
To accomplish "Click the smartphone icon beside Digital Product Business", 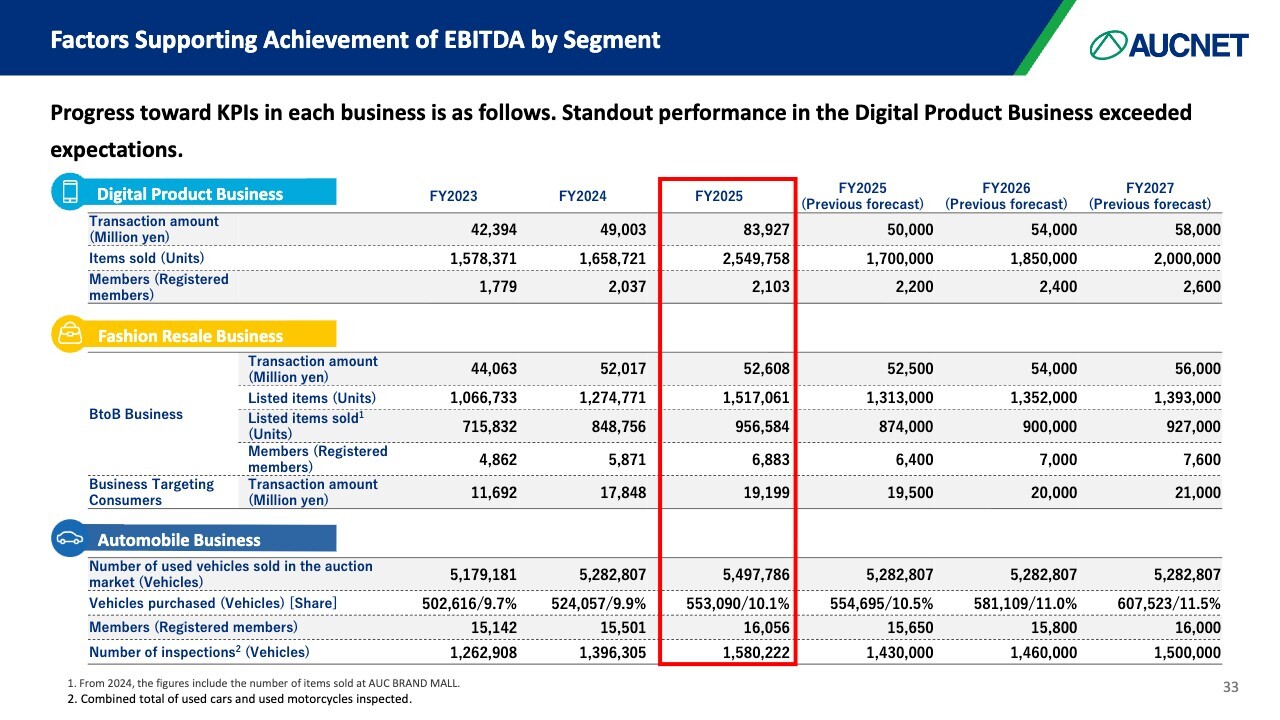I will point(70,193).
